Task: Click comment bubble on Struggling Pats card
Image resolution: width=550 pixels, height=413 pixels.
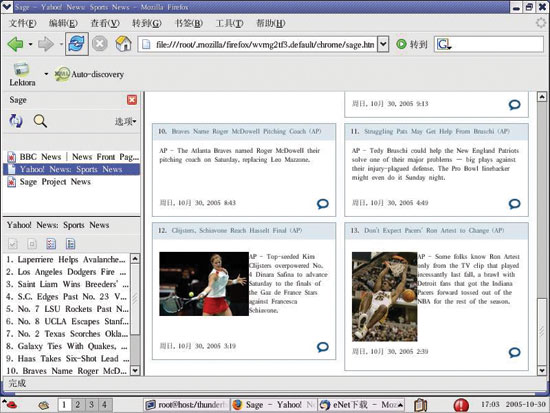Action: point(515,204)
